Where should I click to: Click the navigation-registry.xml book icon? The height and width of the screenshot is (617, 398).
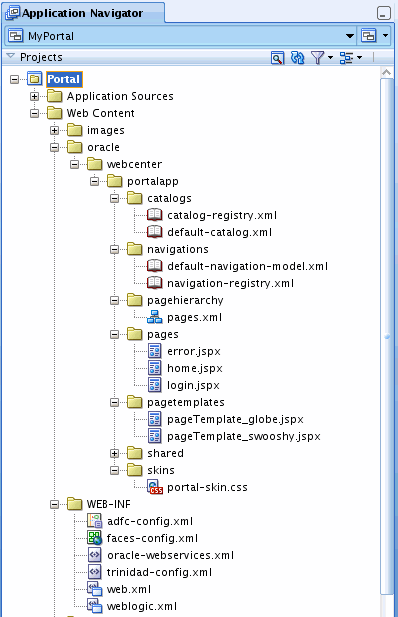click(x=154, y=283)
